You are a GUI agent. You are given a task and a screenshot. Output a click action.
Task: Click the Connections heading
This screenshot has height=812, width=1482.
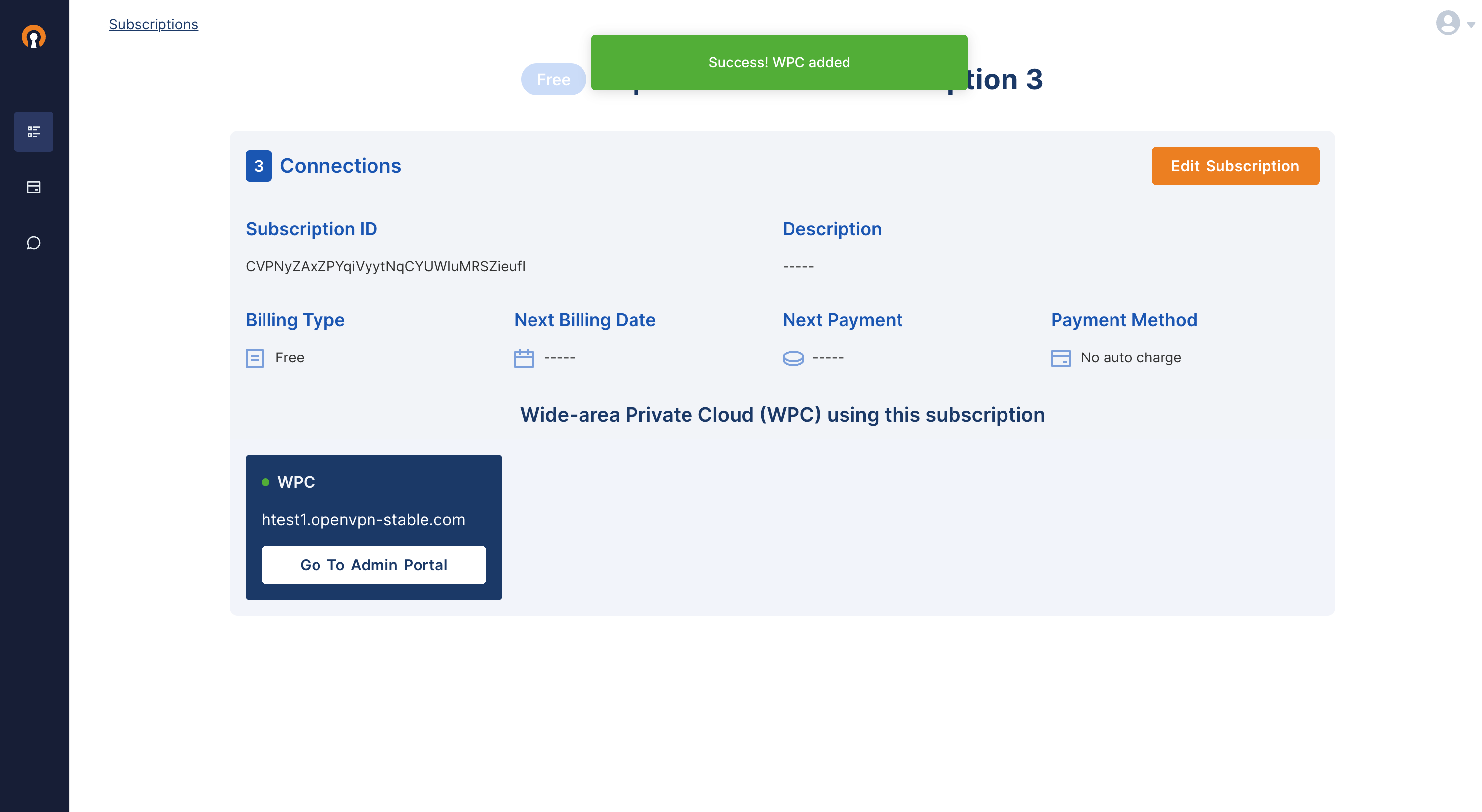click(x=340, y=166)
